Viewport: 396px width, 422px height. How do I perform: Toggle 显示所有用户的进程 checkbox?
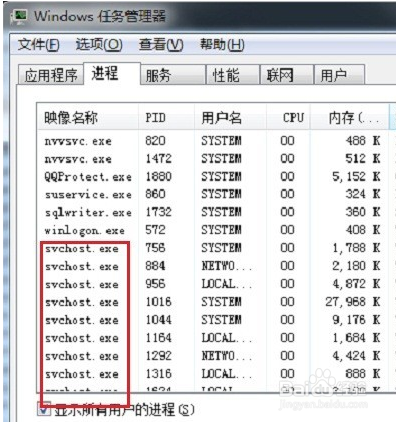(44, 409)
